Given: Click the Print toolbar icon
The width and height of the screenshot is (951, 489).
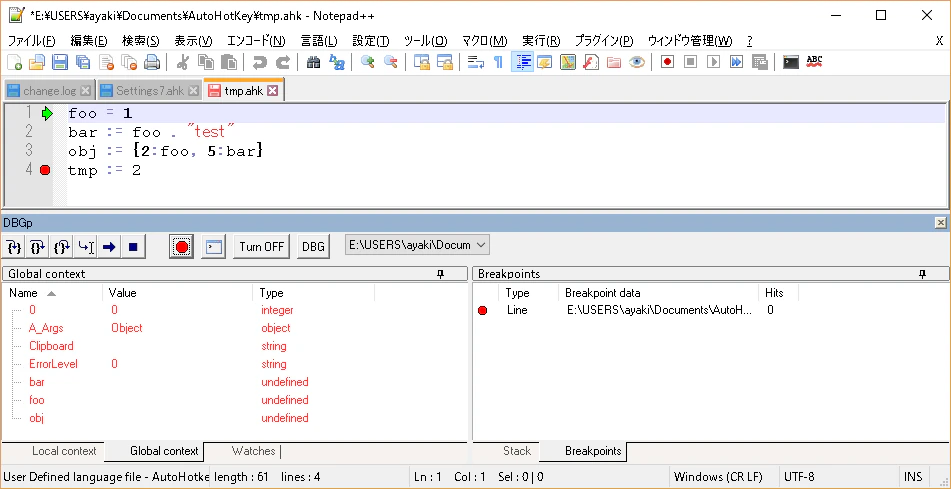Looking at the screenshot, I should [x=151, y=62].
